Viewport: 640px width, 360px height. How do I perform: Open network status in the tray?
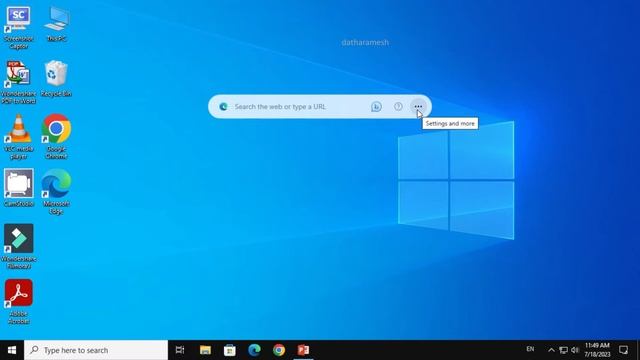[x=563, y=350]
